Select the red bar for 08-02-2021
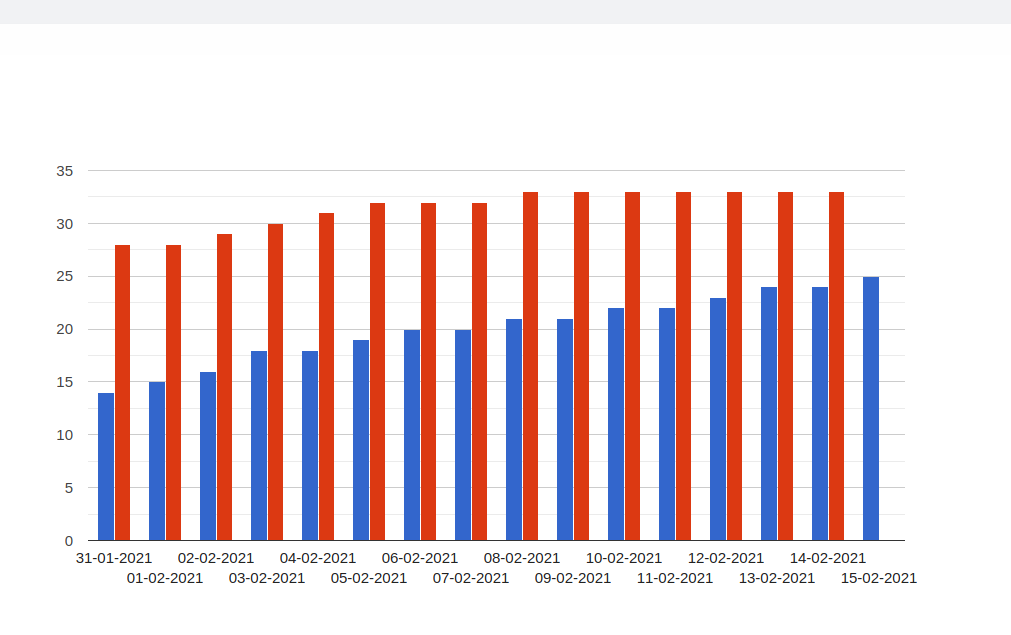Screen dimensions: 1011x635 click(531, 366)
